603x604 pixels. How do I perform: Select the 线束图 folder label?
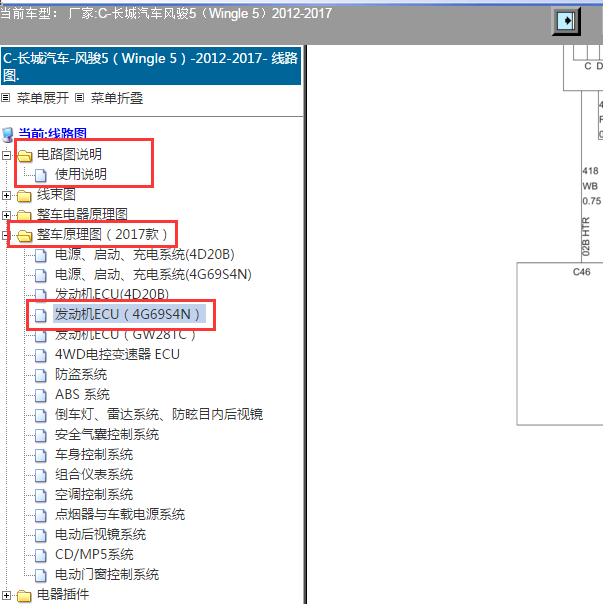point(56,195)
